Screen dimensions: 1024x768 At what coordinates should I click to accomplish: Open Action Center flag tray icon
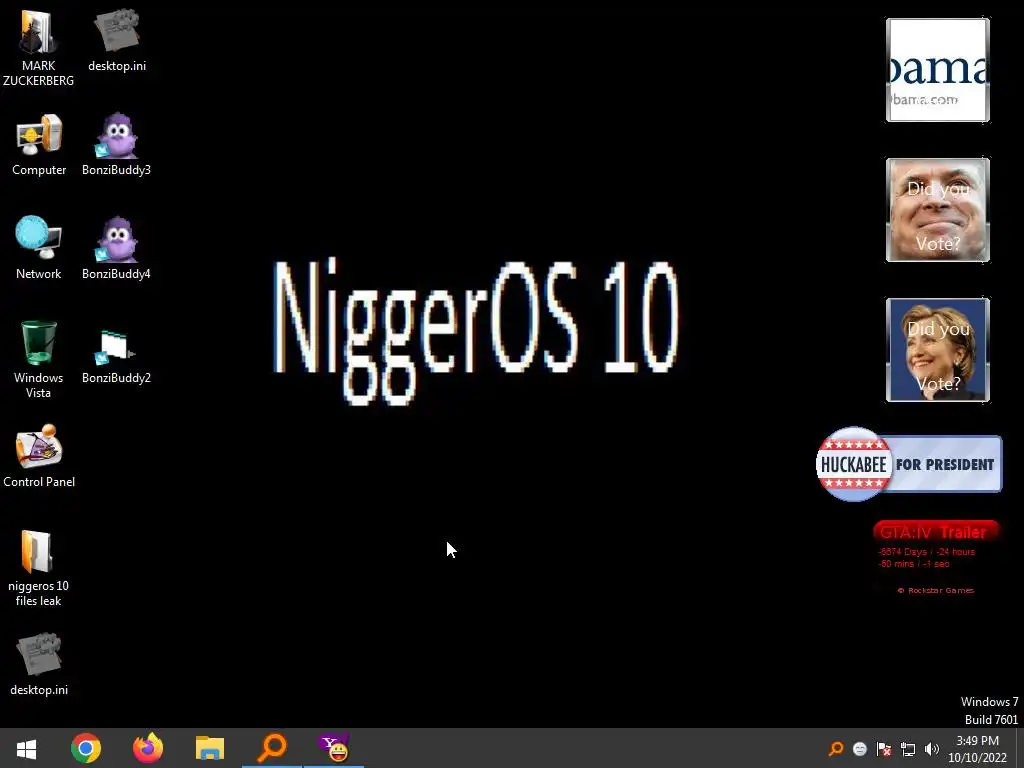coord(884,749)
